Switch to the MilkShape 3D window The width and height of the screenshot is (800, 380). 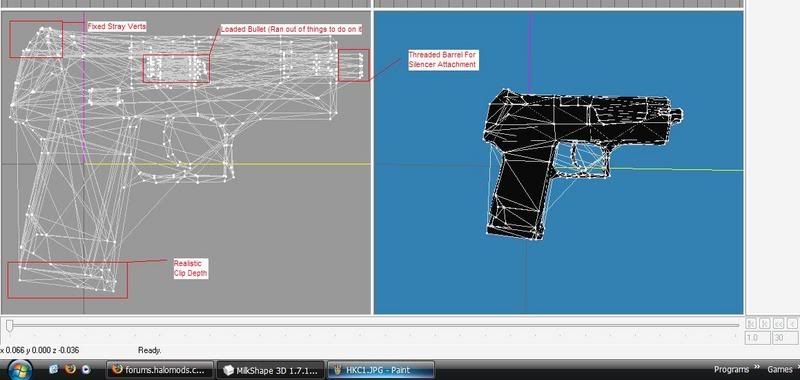270,370
